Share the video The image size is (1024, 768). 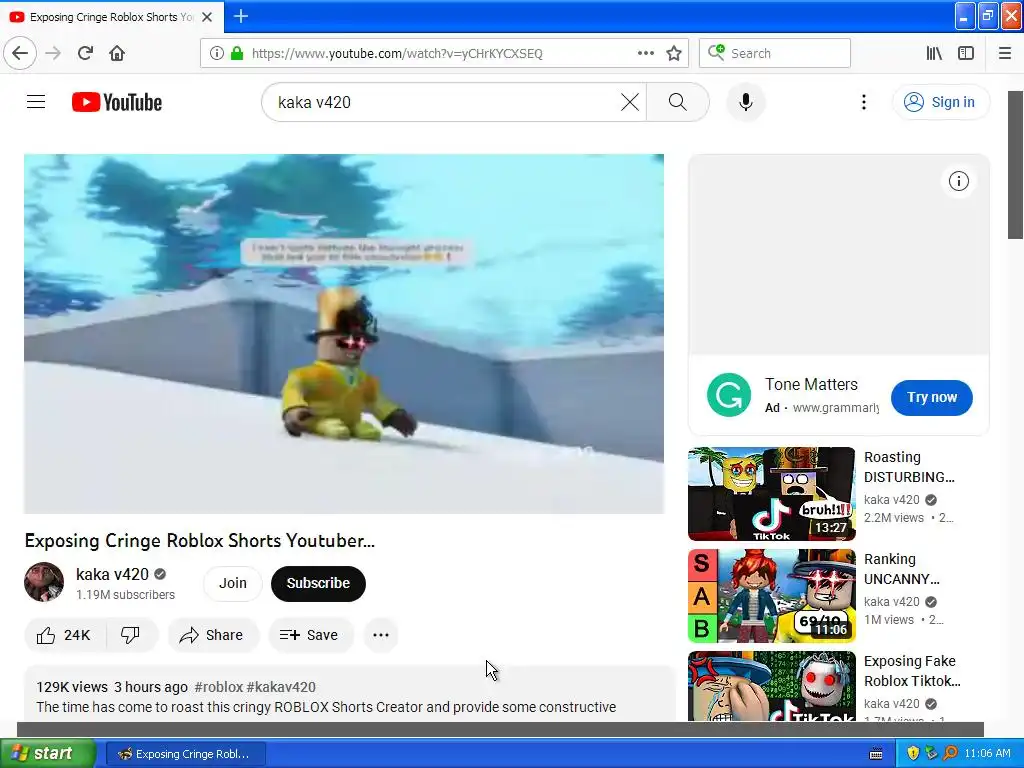click(x=213, y=635)
